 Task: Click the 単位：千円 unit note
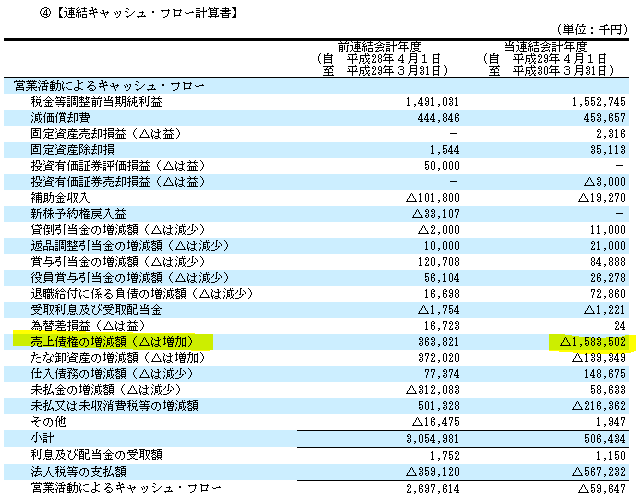pos(592,29)
